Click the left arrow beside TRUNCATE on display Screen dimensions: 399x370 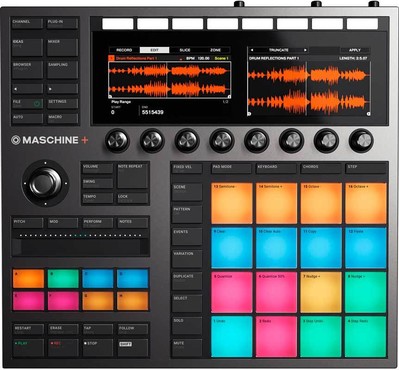click(252, 50)
